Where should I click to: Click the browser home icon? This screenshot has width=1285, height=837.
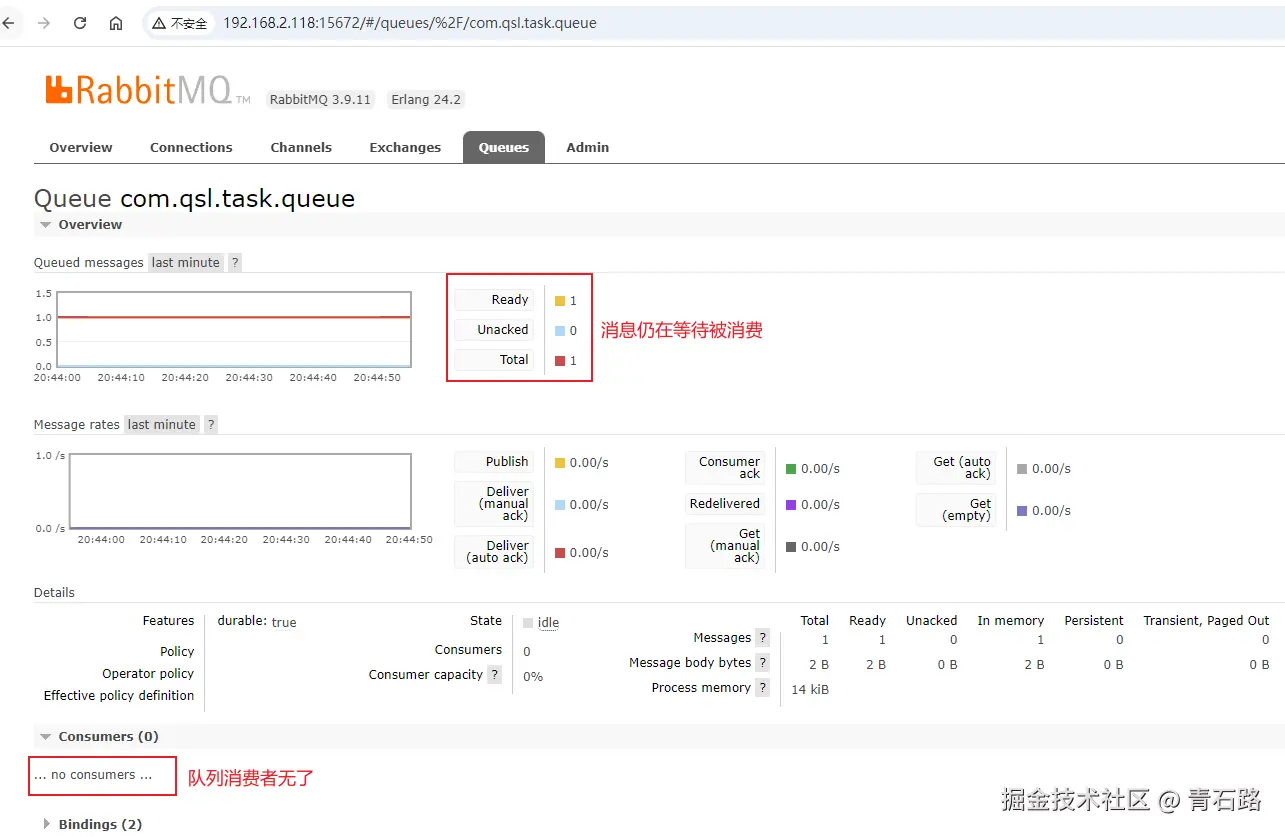[x=115, y=22]
